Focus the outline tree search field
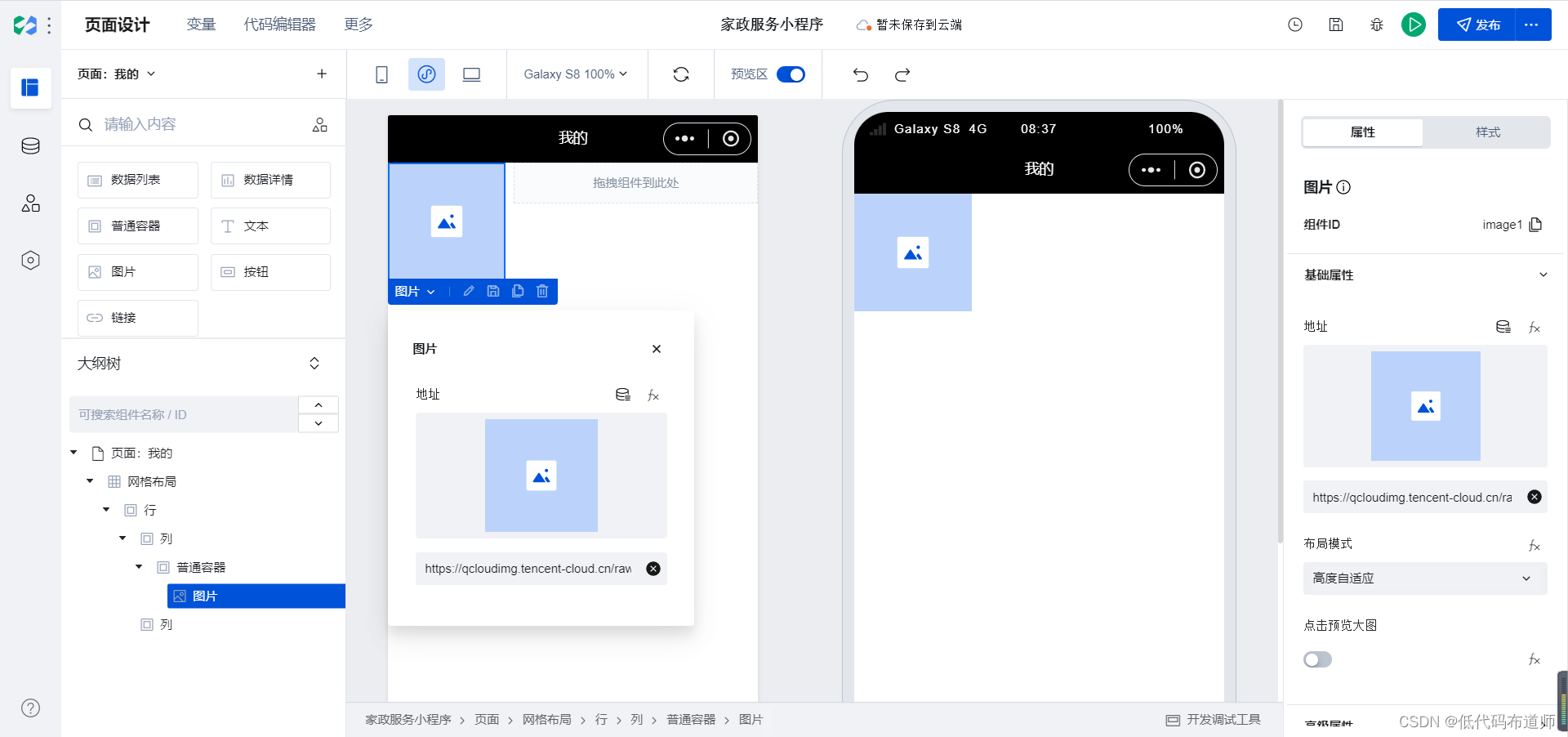The image size is (1568, 737). pyautogui.click(x=184, y=414)
